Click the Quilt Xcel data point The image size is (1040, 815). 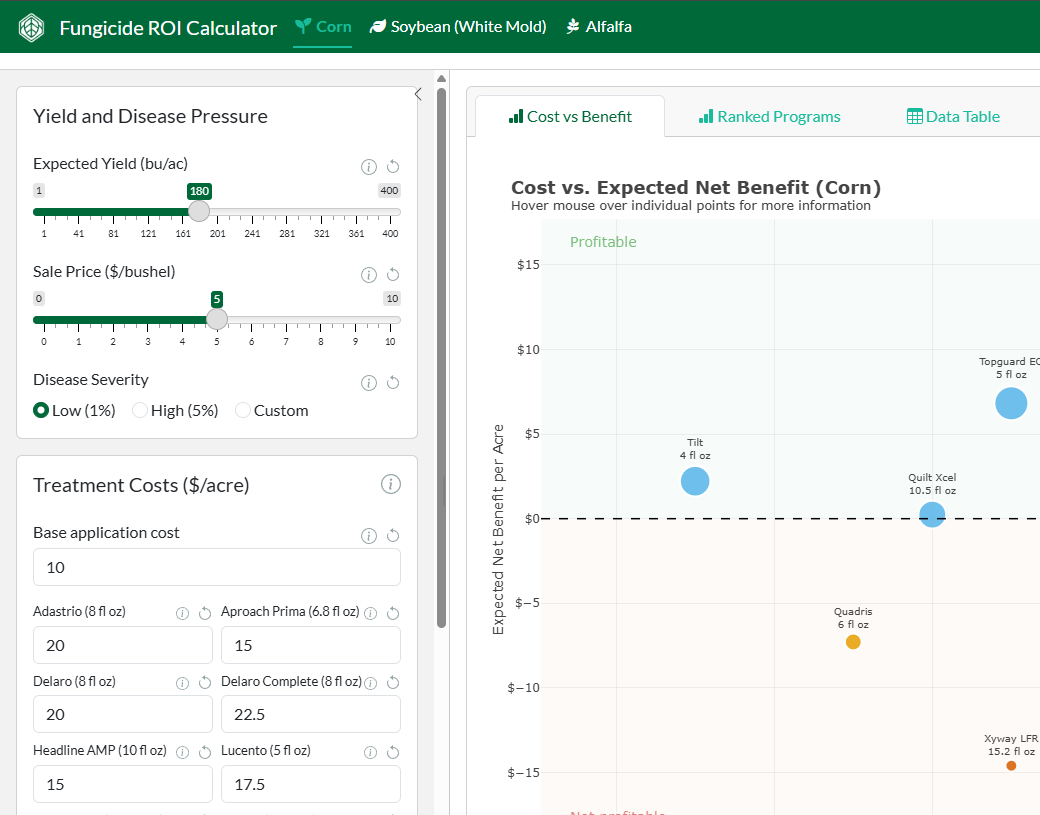932,515
